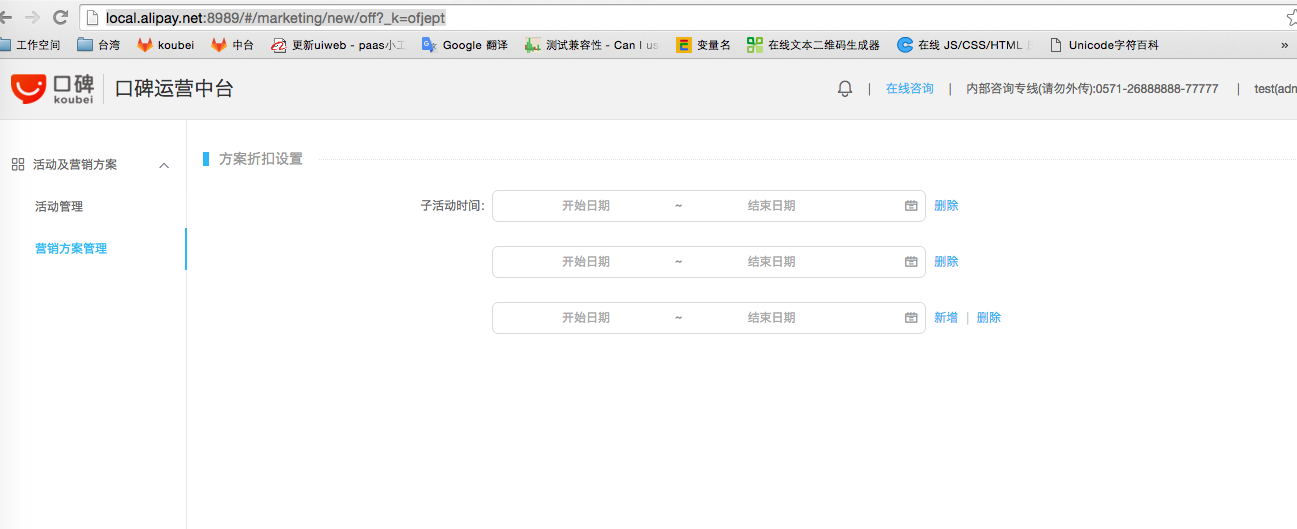Set 结束日期 in the first date range
Viewport: 1297px width, 529px height.
coord(772,206)
